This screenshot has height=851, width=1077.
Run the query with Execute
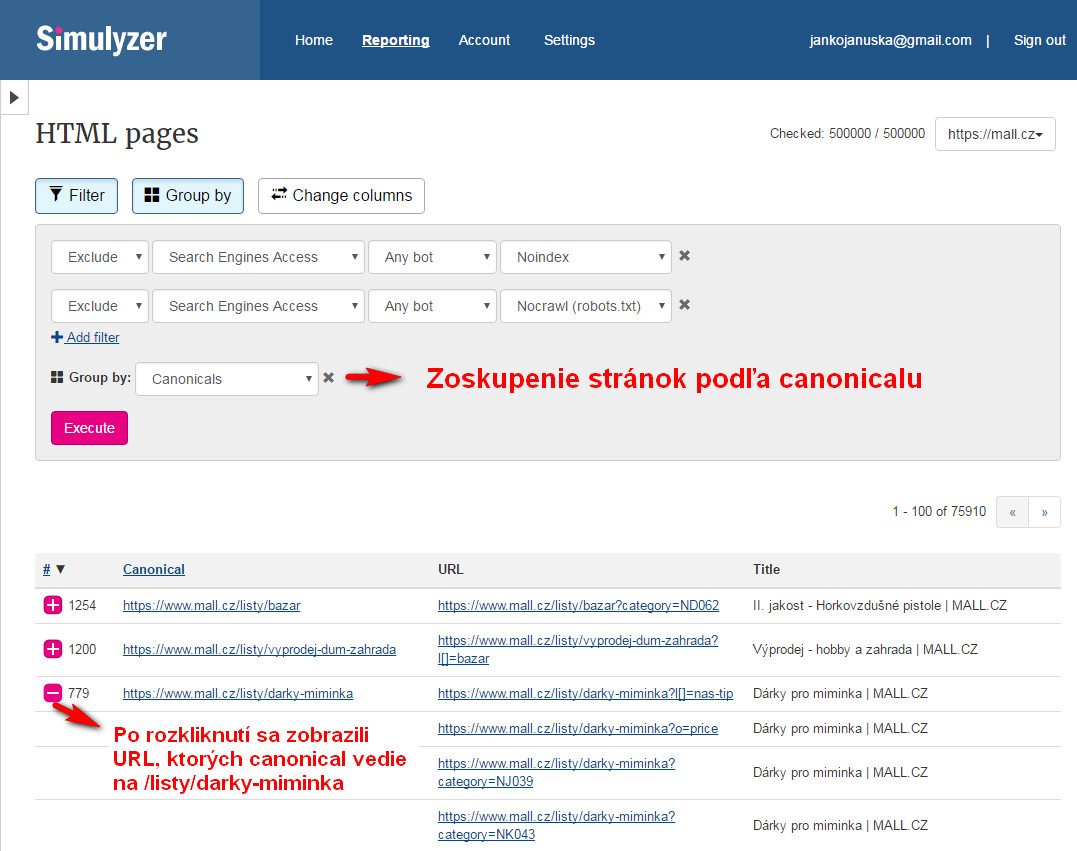click(x=89, y=428)
